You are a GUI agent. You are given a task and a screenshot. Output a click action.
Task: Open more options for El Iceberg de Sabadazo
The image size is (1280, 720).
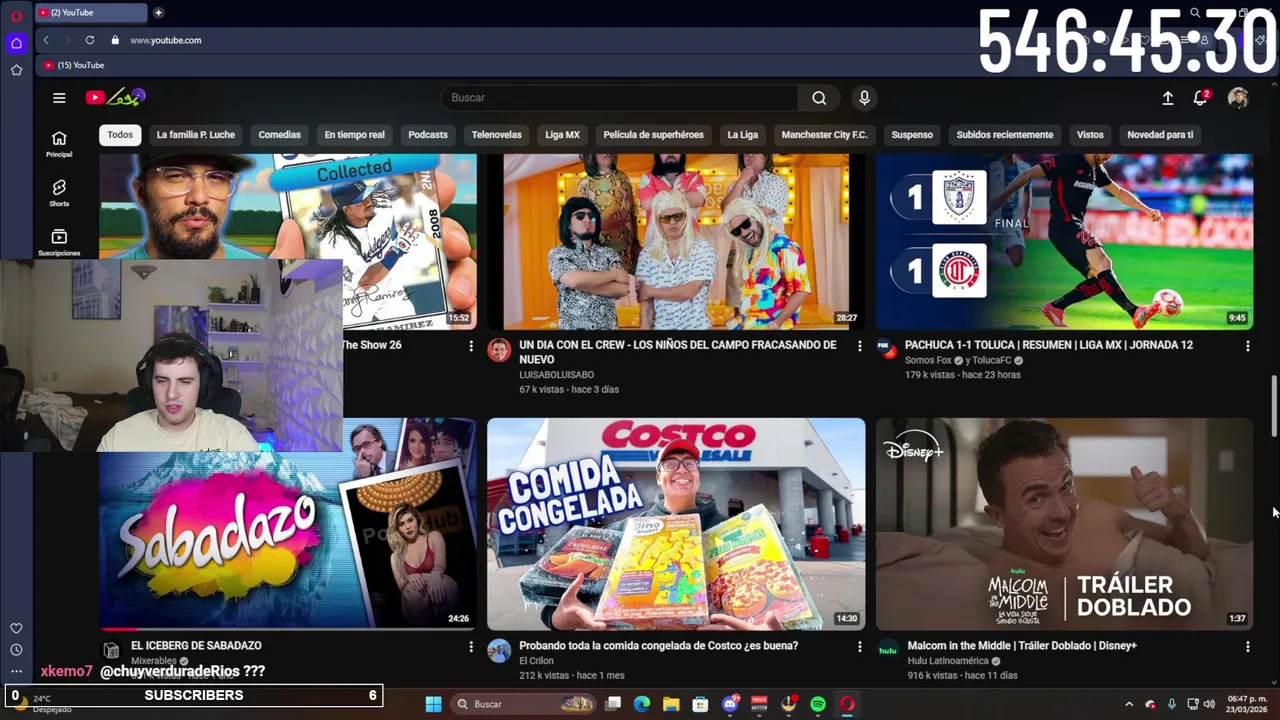coord(471,647)
